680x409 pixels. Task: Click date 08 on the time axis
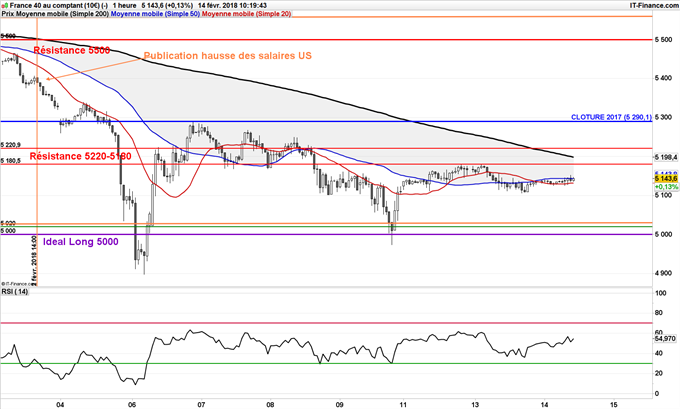(270, 405)
